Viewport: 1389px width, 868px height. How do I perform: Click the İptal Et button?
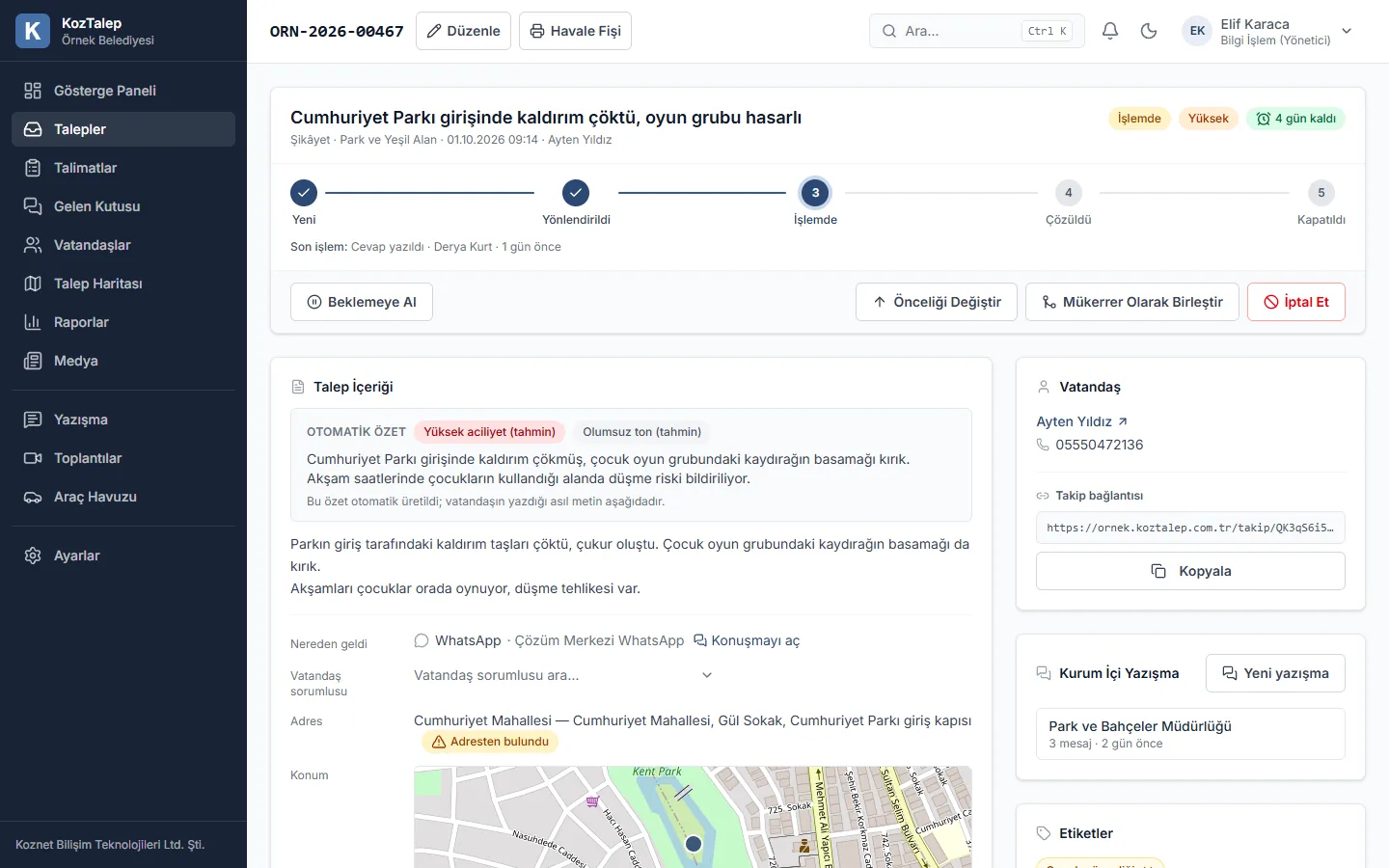[1296, 302]
